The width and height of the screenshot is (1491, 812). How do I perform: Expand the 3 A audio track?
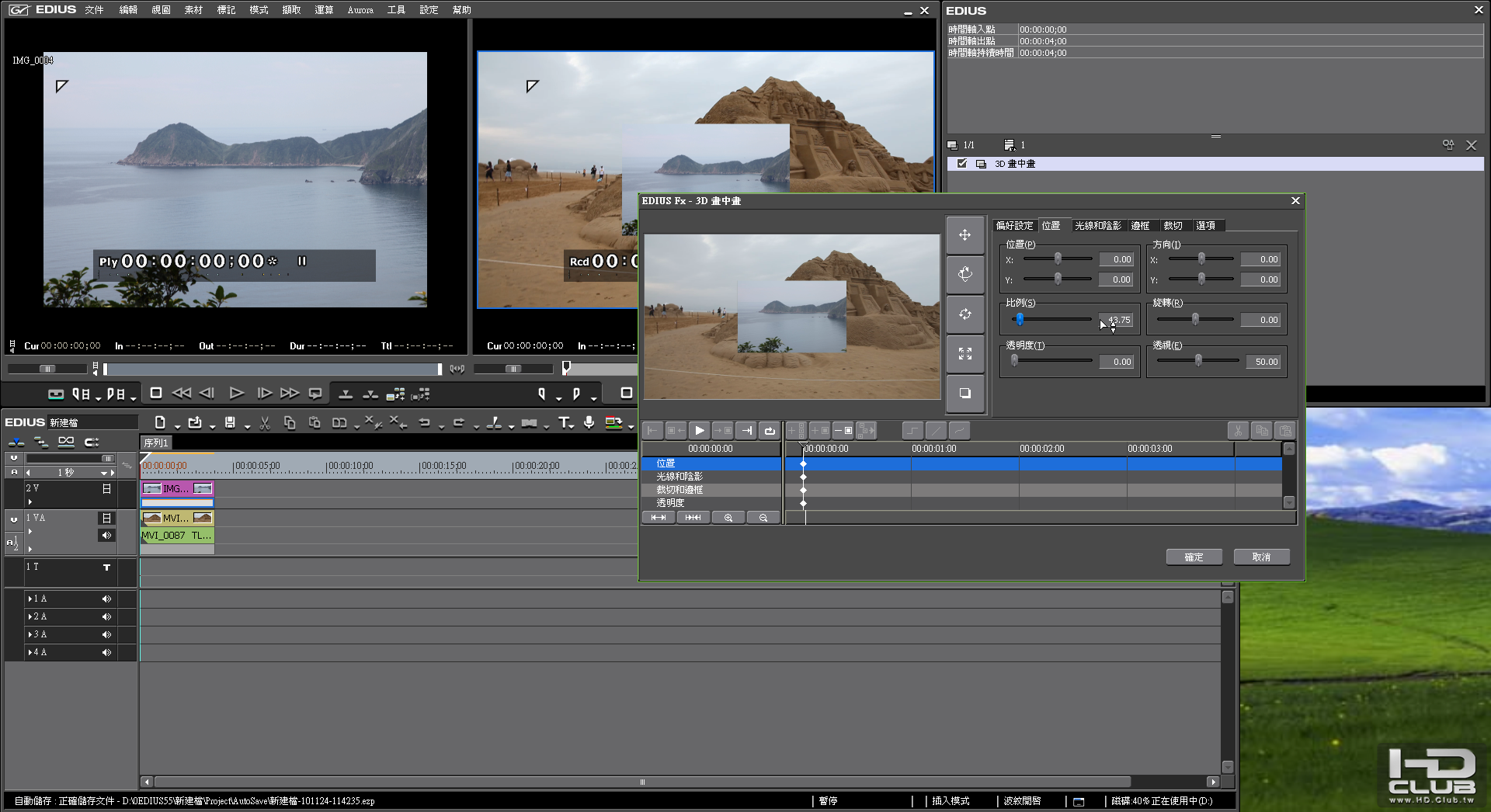click(30, 635)
